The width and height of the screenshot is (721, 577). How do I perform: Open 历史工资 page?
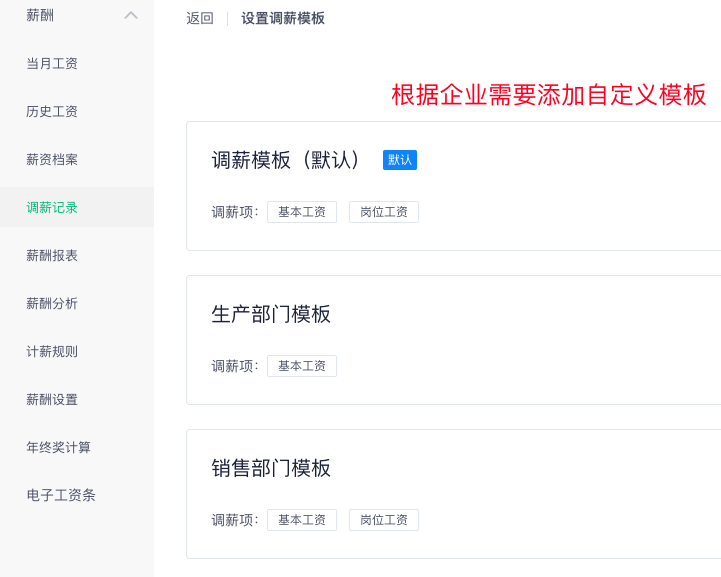[52, 111]
